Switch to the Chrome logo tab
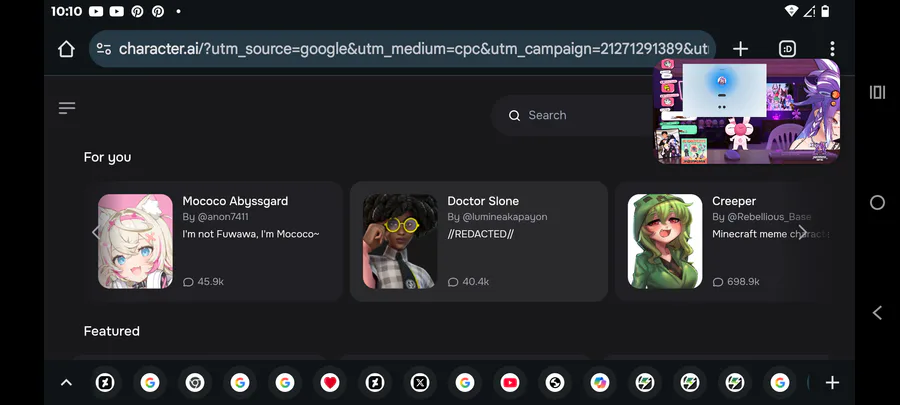 point(195,383)
